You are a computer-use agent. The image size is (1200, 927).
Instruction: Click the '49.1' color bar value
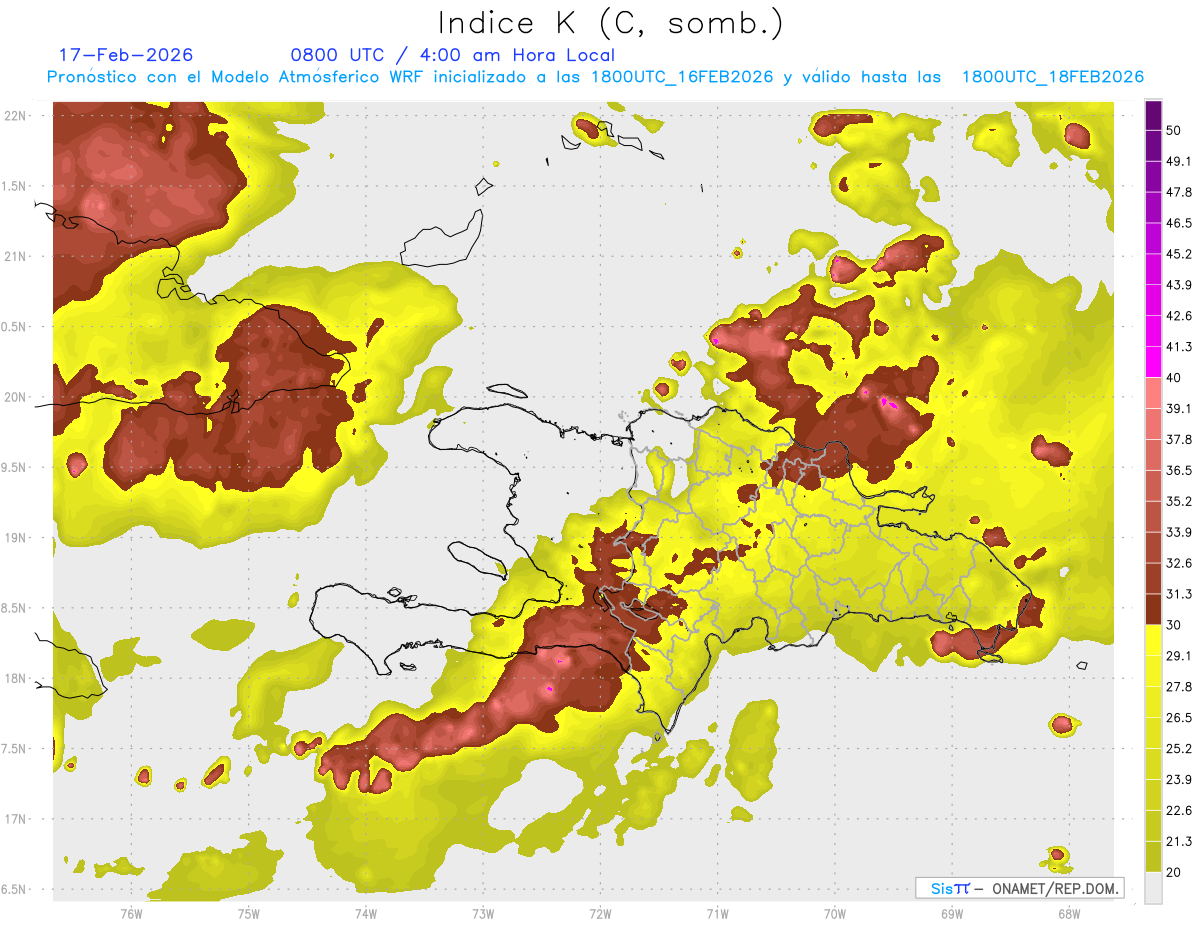(1179, 161)
